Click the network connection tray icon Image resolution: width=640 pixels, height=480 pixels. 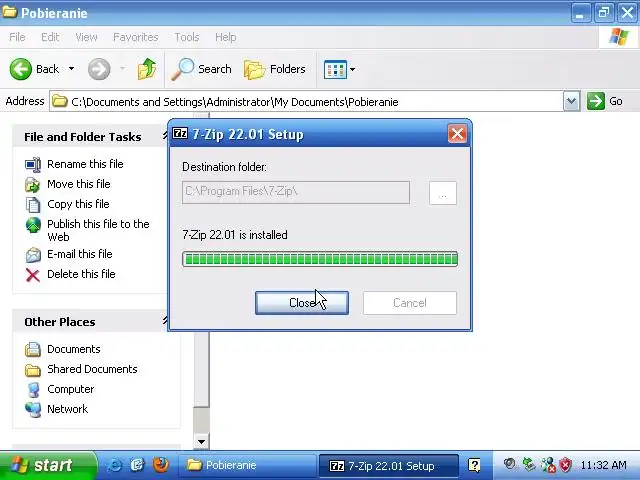548,465
